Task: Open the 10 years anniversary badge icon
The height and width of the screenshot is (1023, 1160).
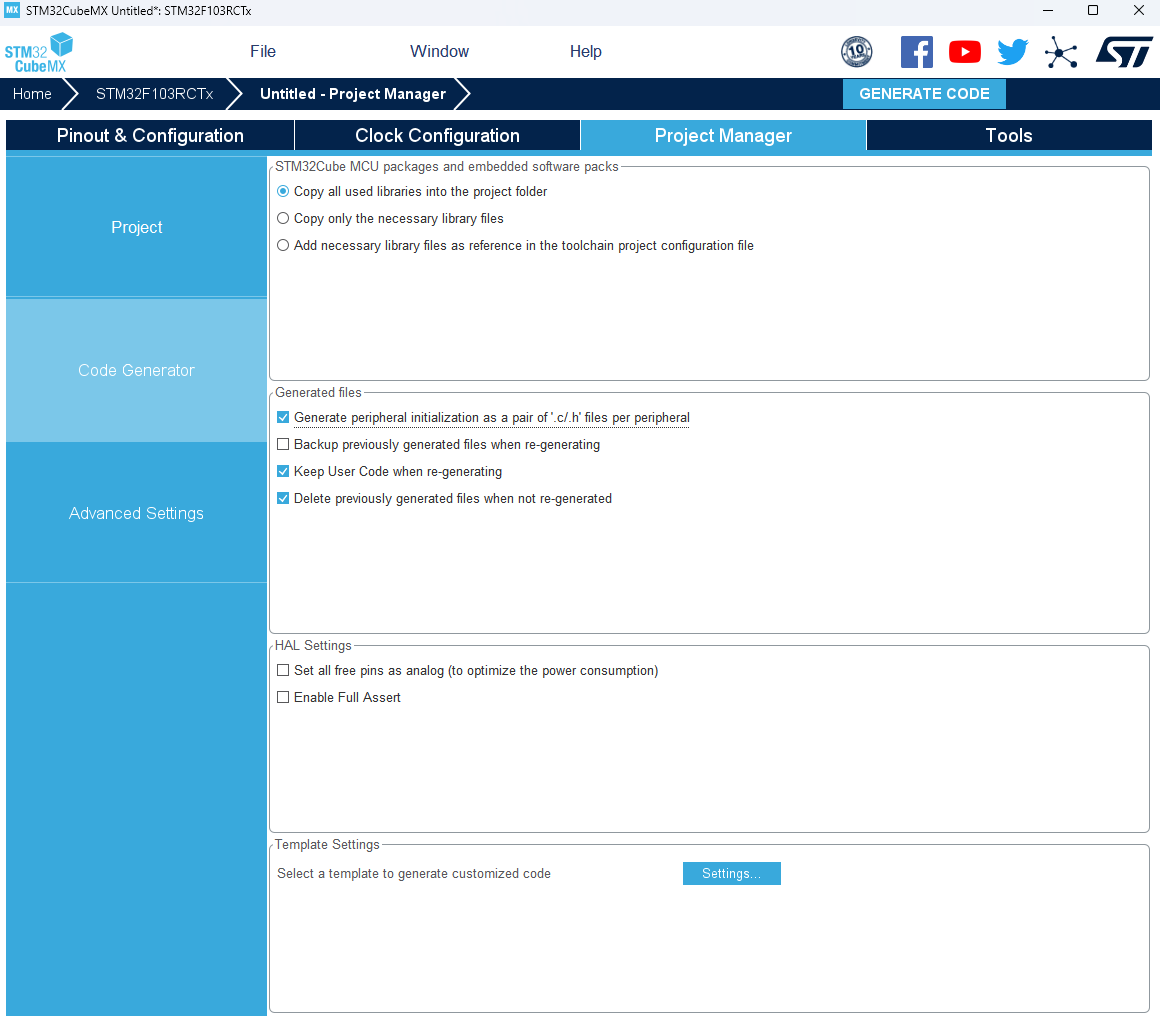Action: click(x=857, y=52)
